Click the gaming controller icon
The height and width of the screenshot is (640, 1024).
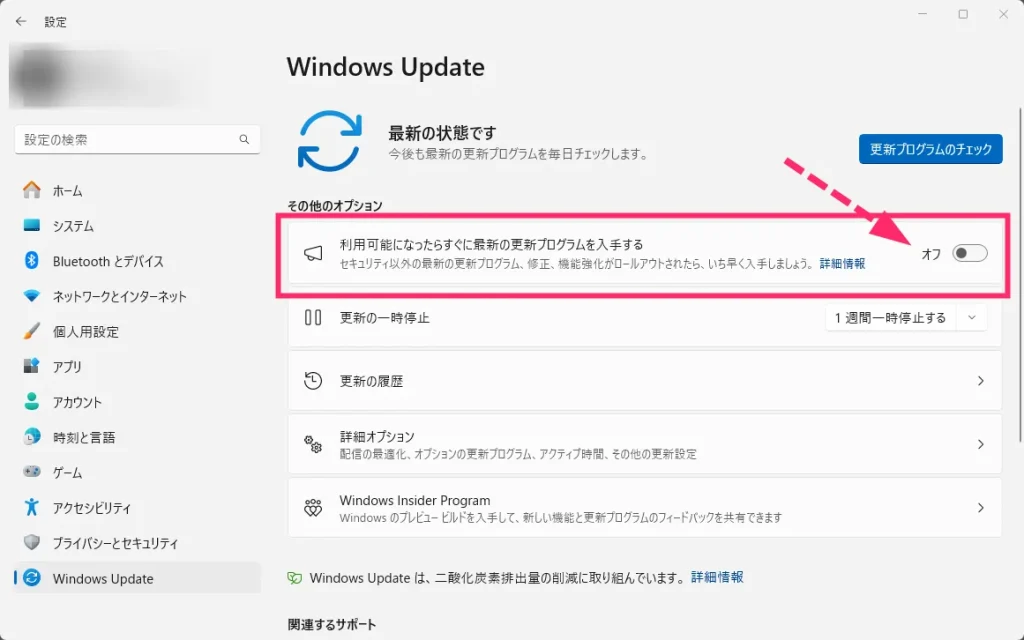tap(31, 472)
